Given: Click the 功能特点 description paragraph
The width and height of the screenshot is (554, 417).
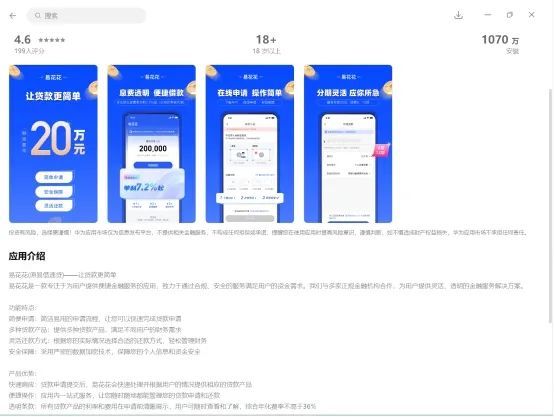Looking at the screenshot, I should (108, 330).
